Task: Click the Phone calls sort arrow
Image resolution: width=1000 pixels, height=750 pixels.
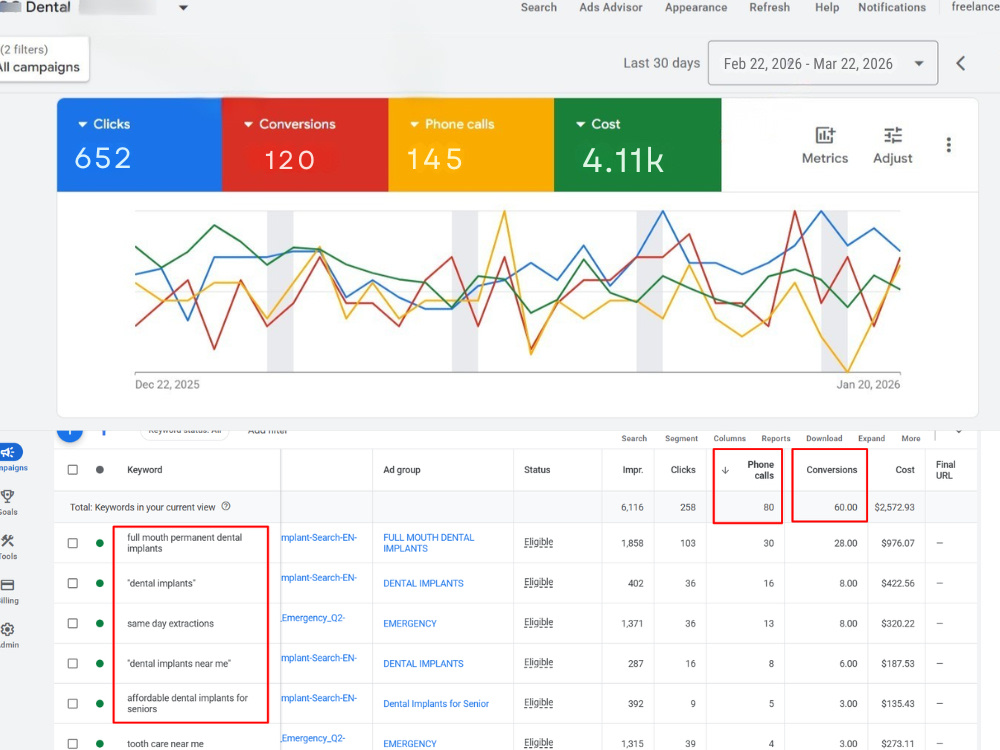Action: tap(725, 470)
